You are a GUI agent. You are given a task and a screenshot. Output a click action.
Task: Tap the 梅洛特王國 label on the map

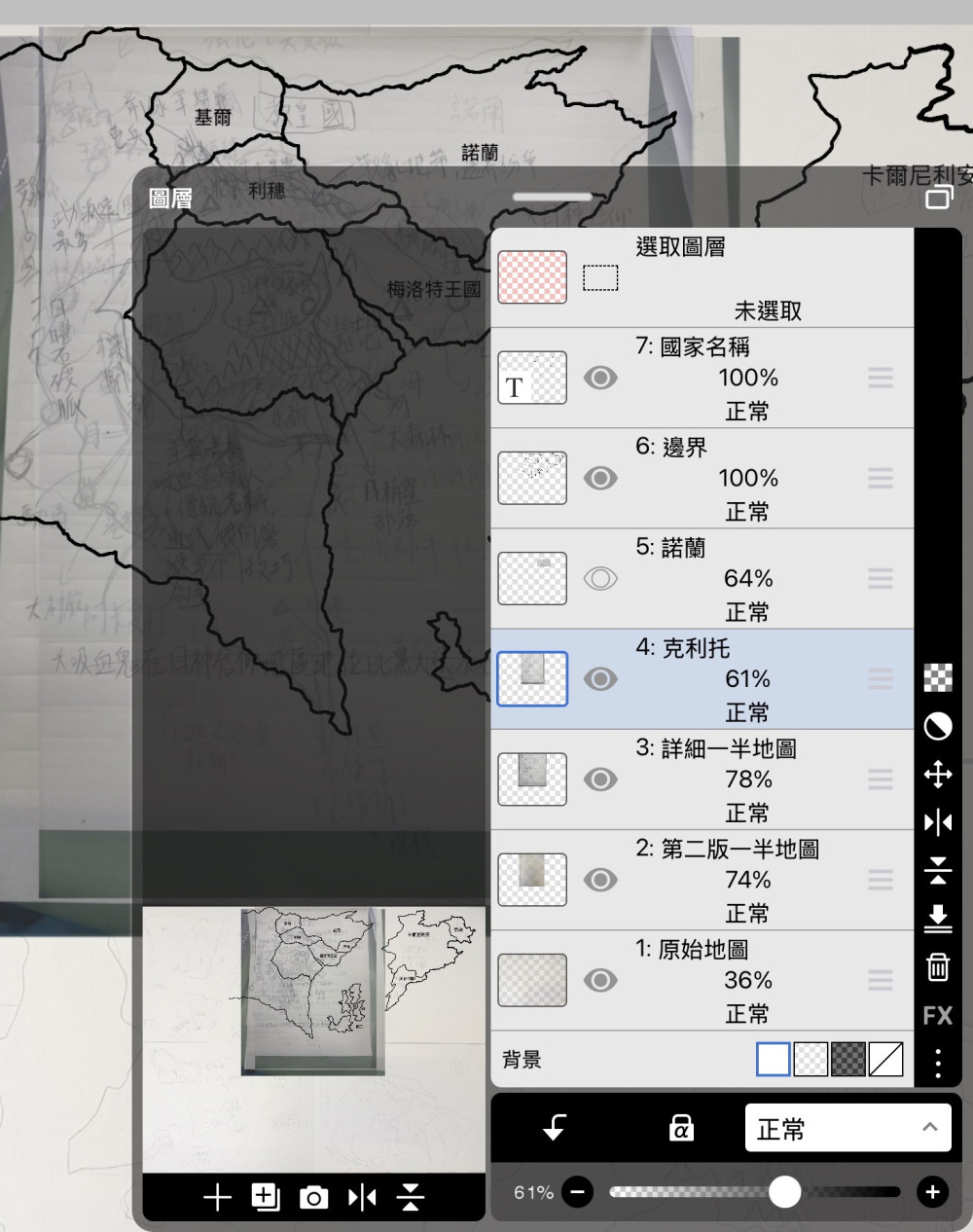coord(434,289)
